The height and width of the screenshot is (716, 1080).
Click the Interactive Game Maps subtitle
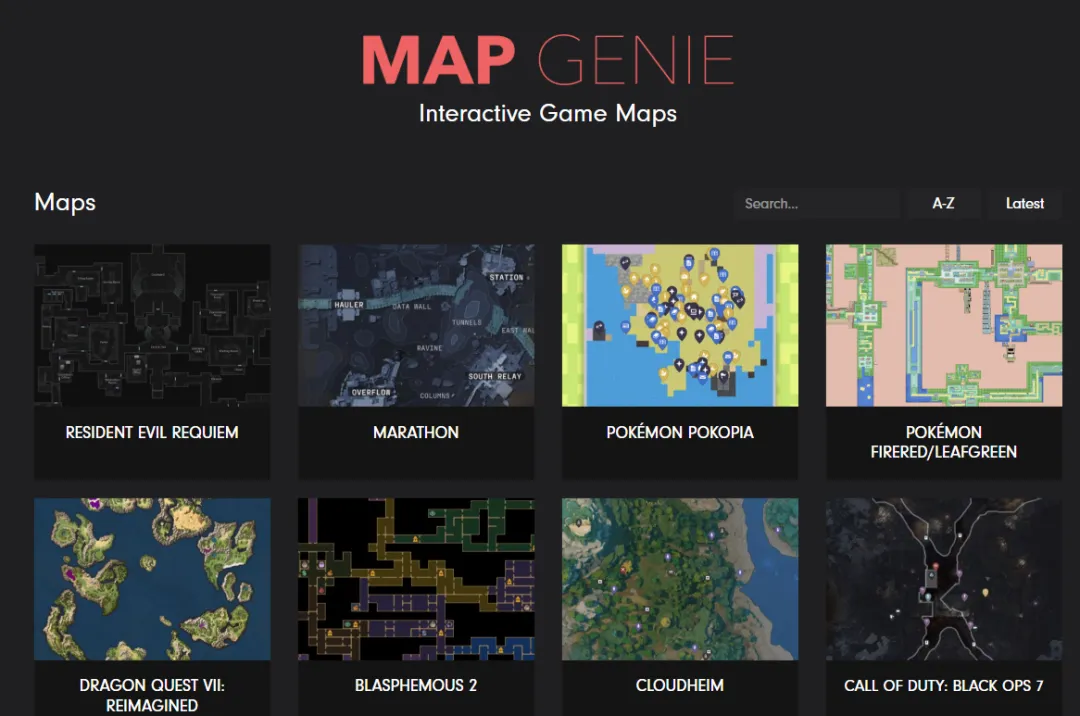548,114
